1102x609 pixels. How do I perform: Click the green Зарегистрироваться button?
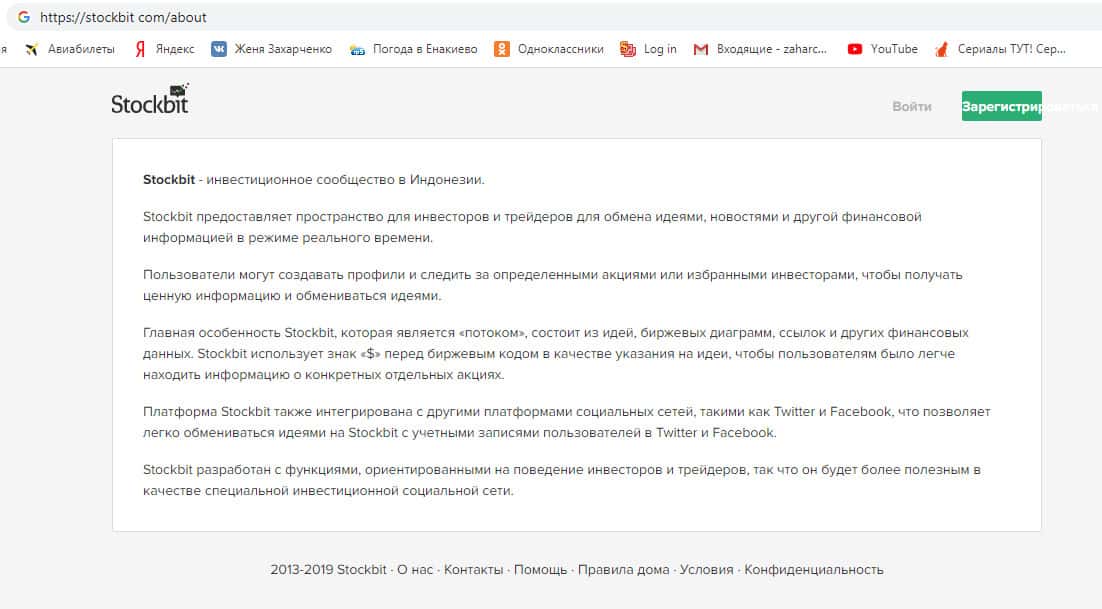click(x=1001, y=106)
